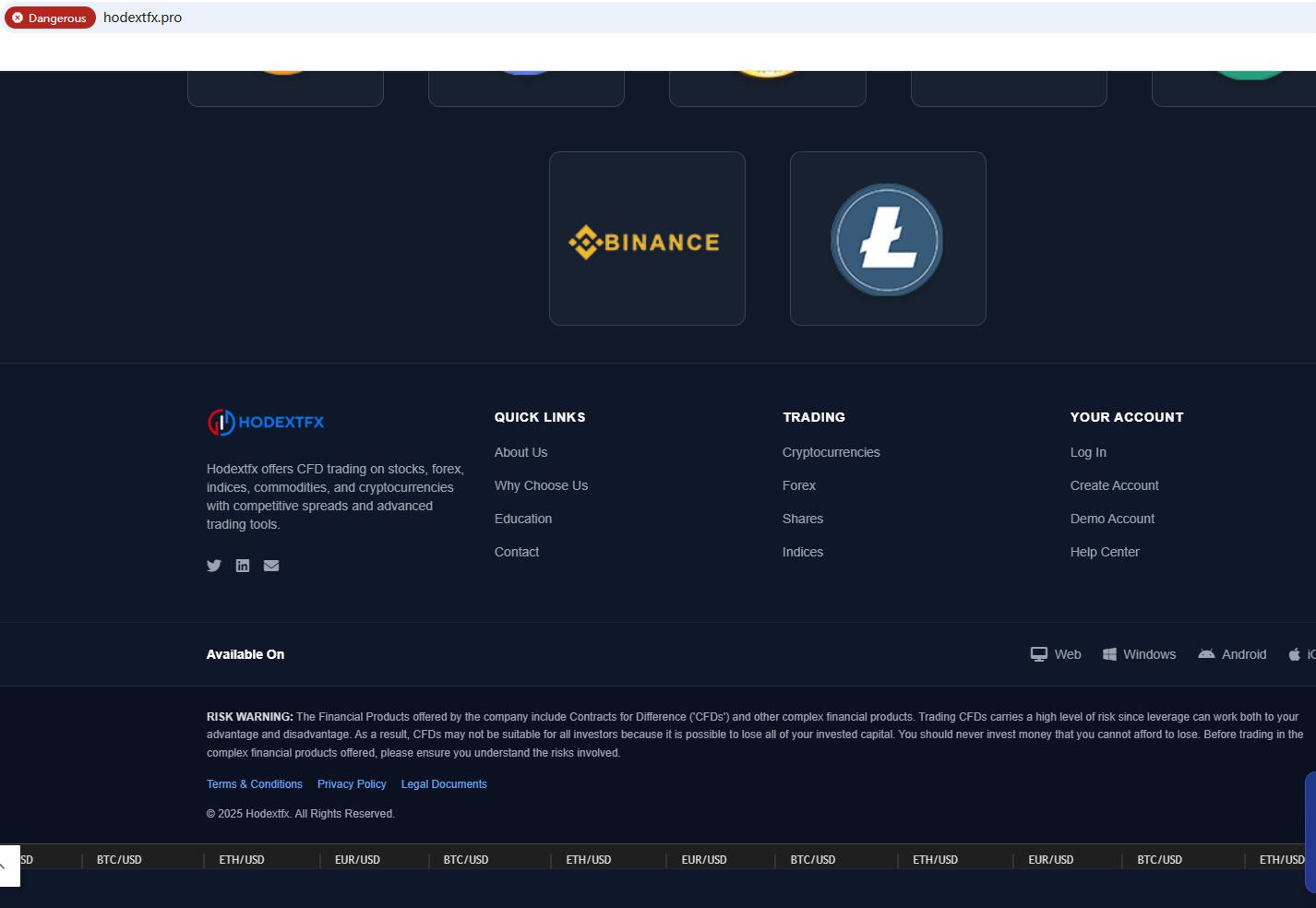Image resolution: width=1316 pixels, height=908 pixels.
Task: Click the Hodextfx CFD trading description text
Action: click(x=336, y=496)
